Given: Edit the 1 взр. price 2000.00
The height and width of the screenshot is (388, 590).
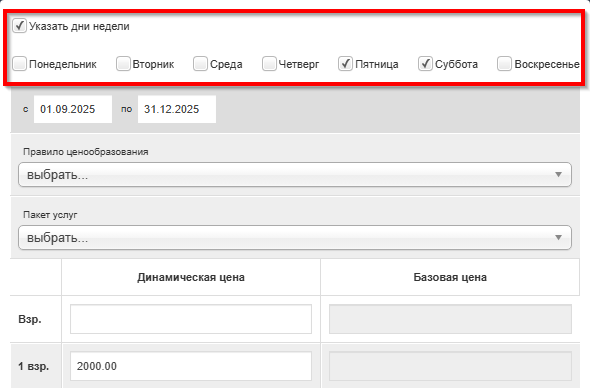Looking at the screenshot, I should tap(191, 366).
